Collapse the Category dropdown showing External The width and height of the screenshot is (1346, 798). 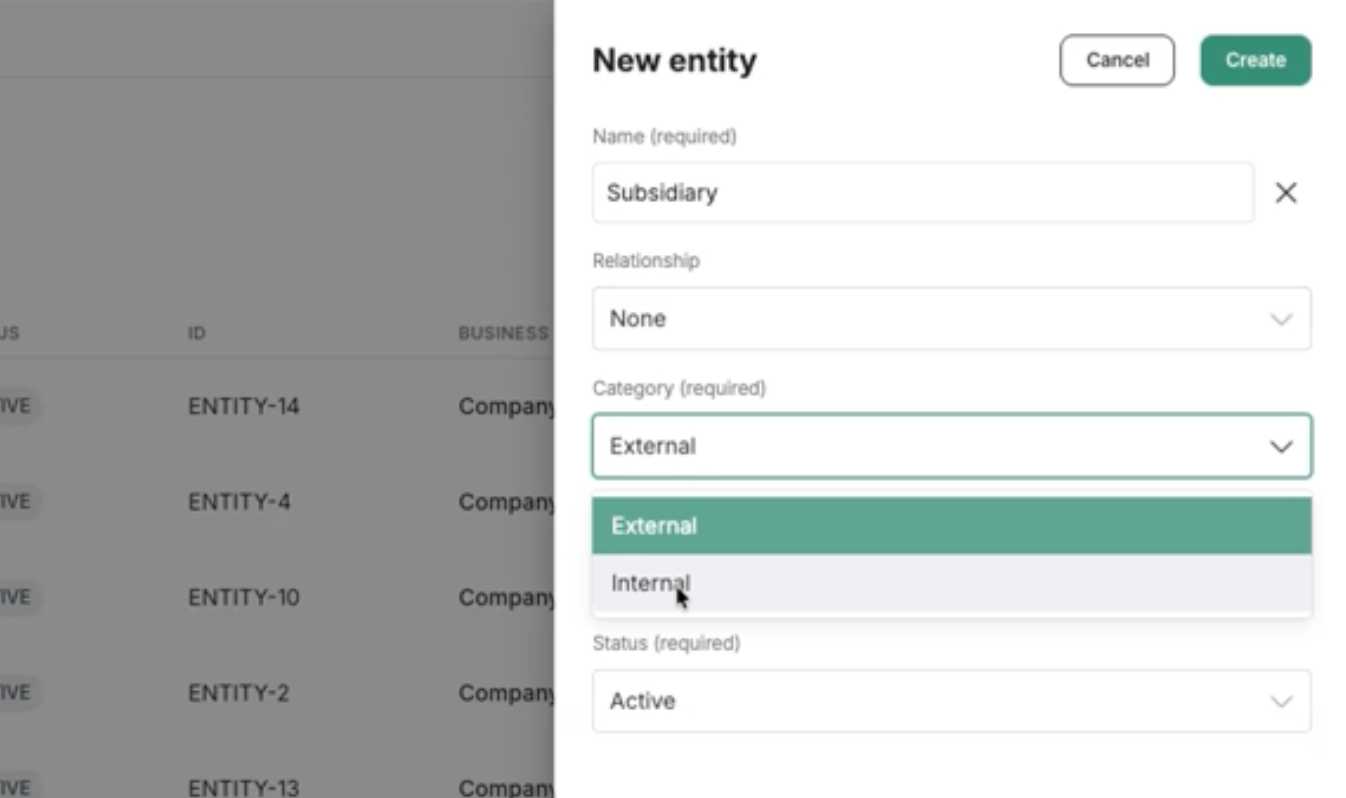[951, 446]
